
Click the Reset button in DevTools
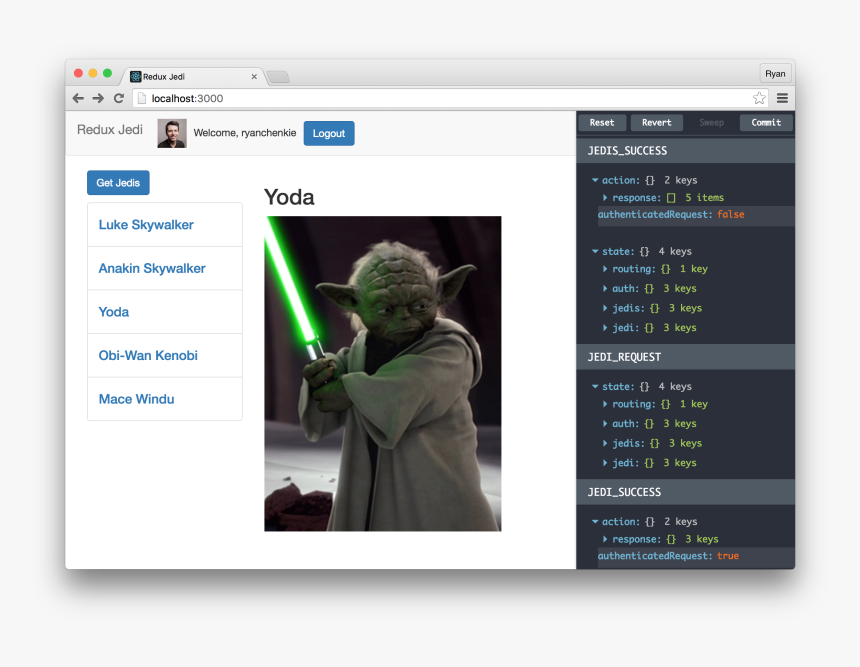[x=602, y=122]
